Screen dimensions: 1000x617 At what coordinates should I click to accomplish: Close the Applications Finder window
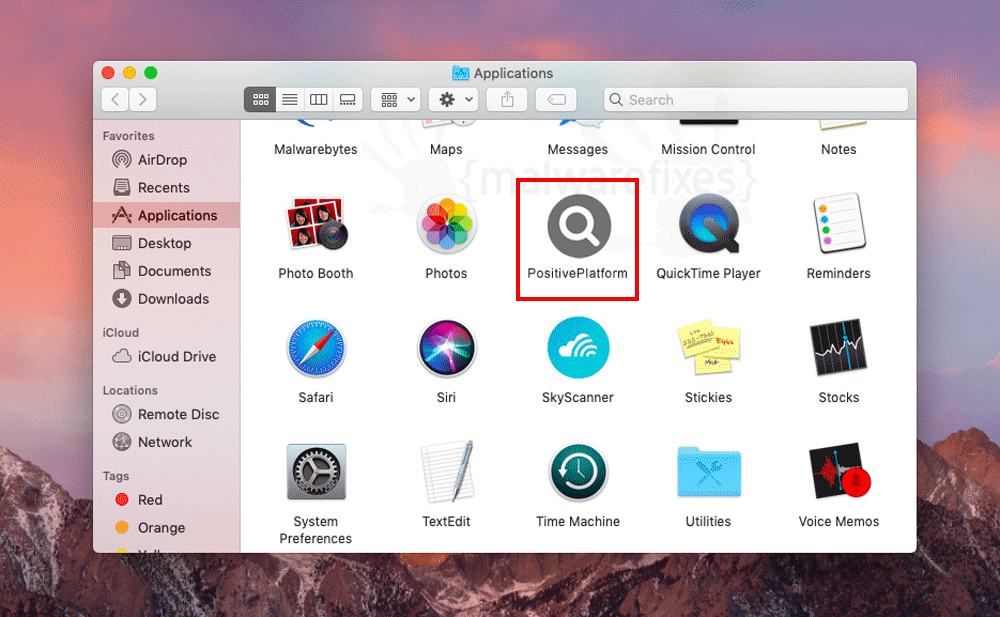pyautogui.click(x=108, y=73)
